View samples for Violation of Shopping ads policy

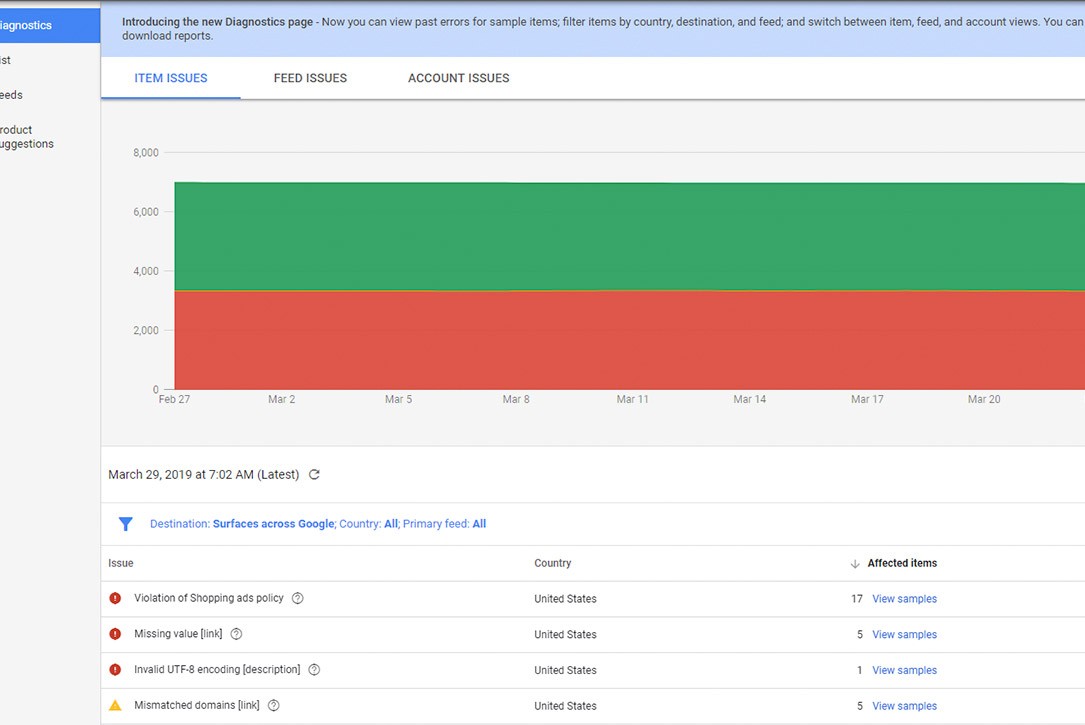(903, 599)
